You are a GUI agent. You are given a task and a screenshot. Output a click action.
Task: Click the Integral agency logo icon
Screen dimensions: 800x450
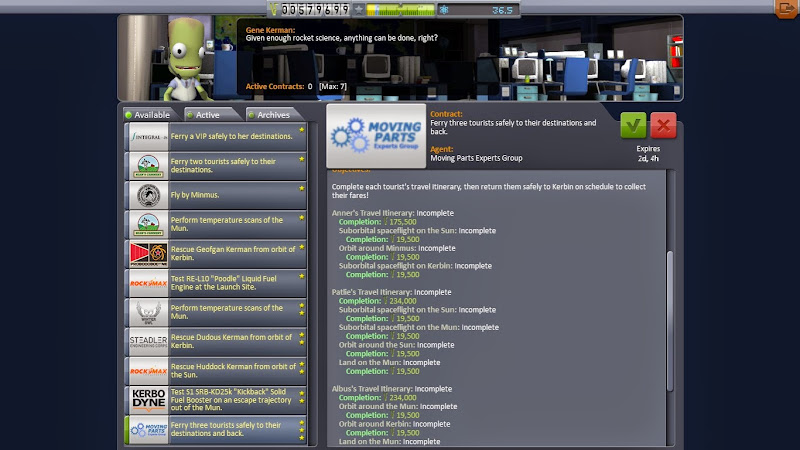coord(148,136)
